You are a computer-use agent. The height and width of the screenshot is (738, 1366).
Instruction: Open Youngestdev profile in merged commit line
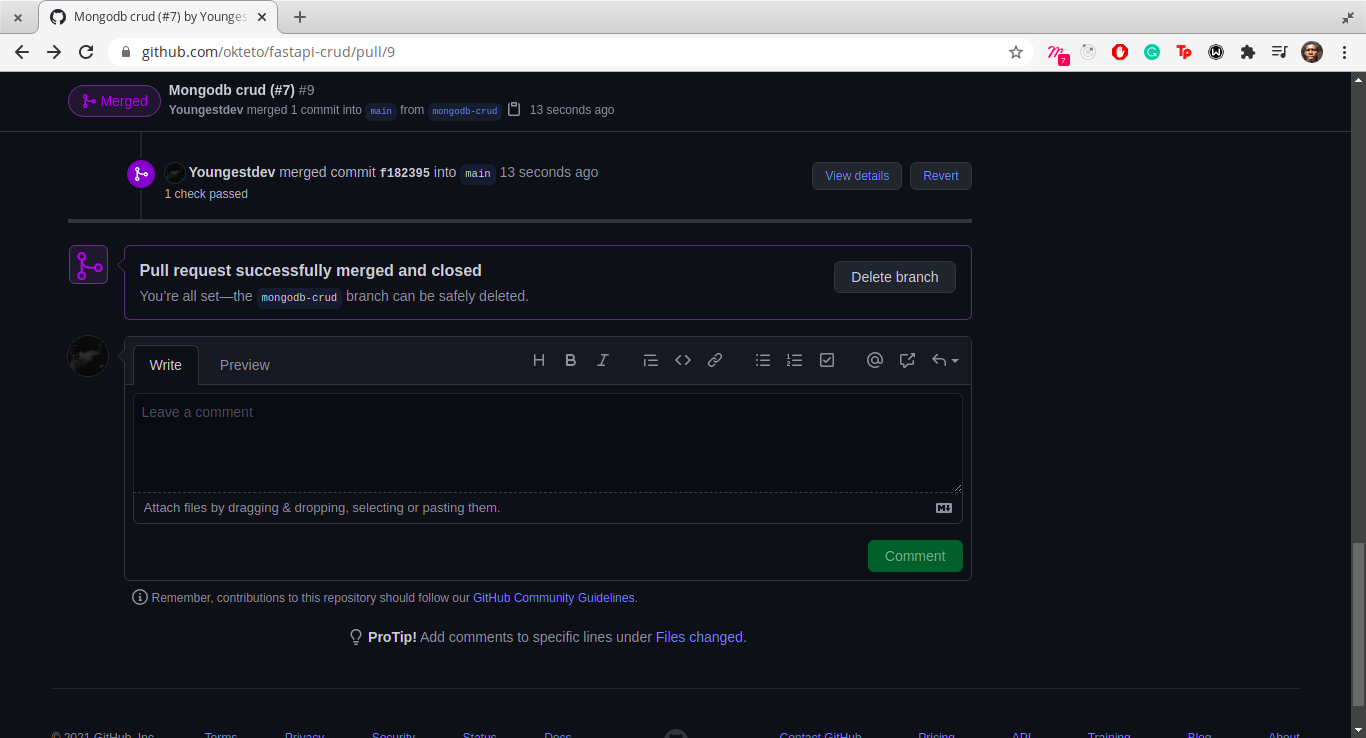232,172
